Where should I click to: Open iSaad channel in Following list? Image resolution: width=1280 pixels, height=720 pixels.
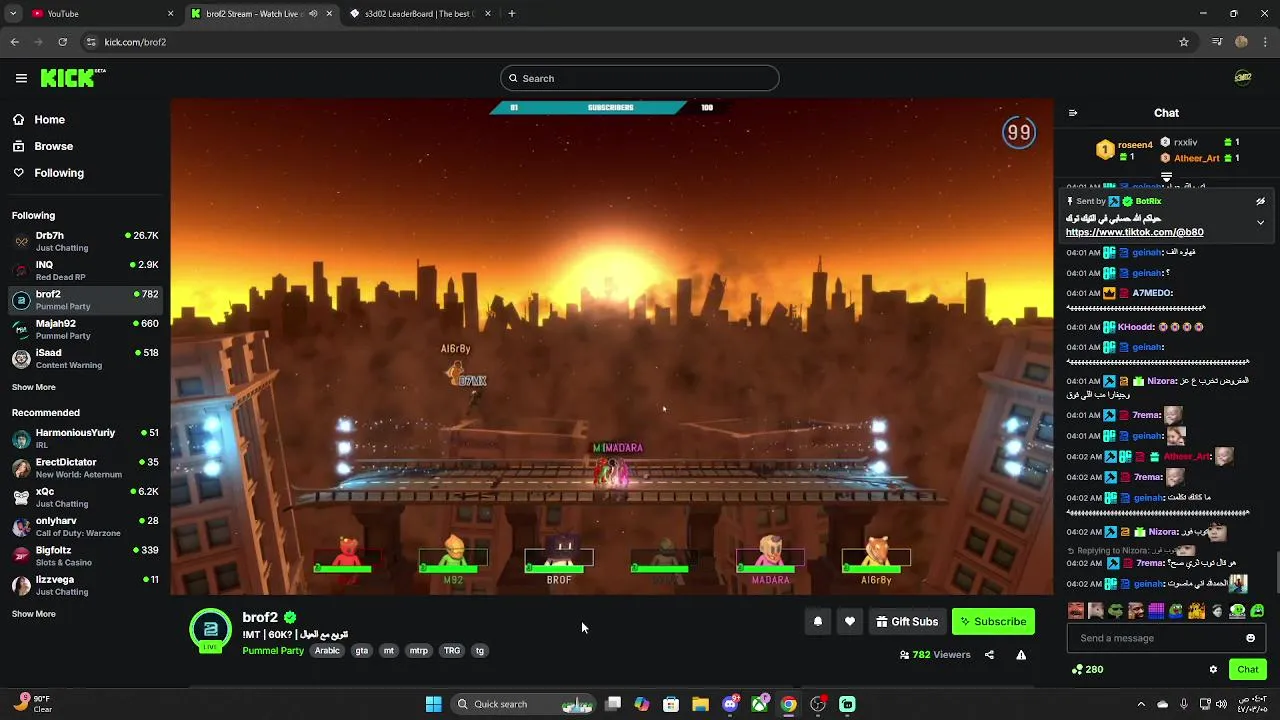pyautogui.click(x=85, y=358)
